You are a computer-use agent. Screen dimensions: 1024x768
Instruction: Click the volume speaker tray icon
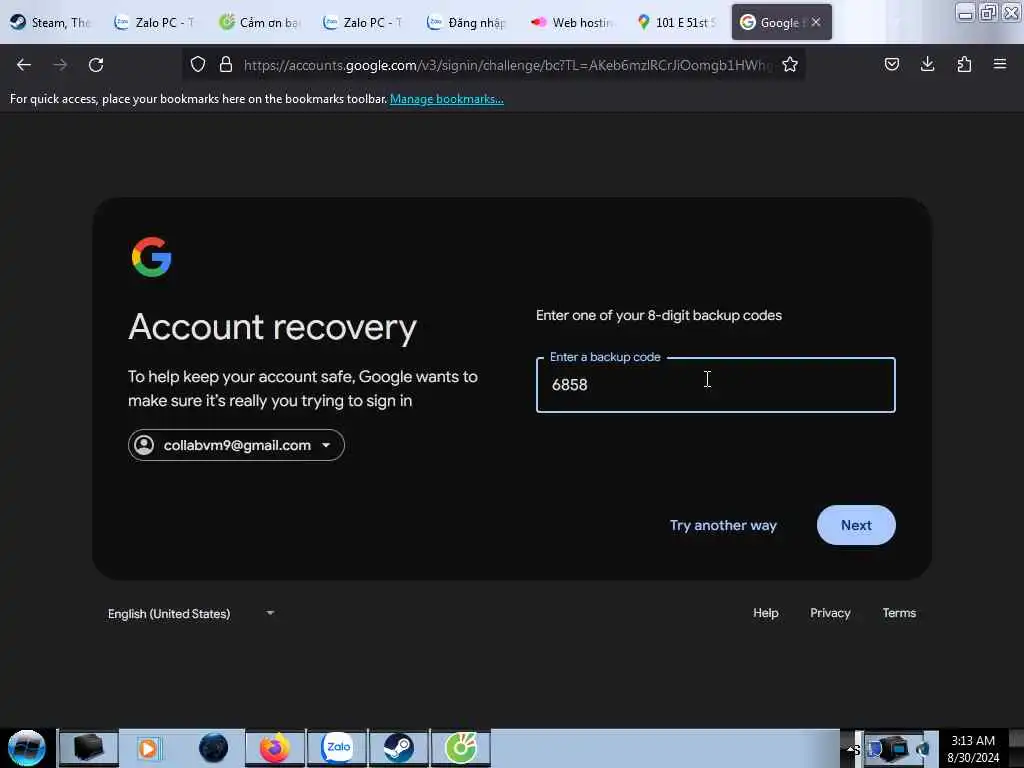923,749
